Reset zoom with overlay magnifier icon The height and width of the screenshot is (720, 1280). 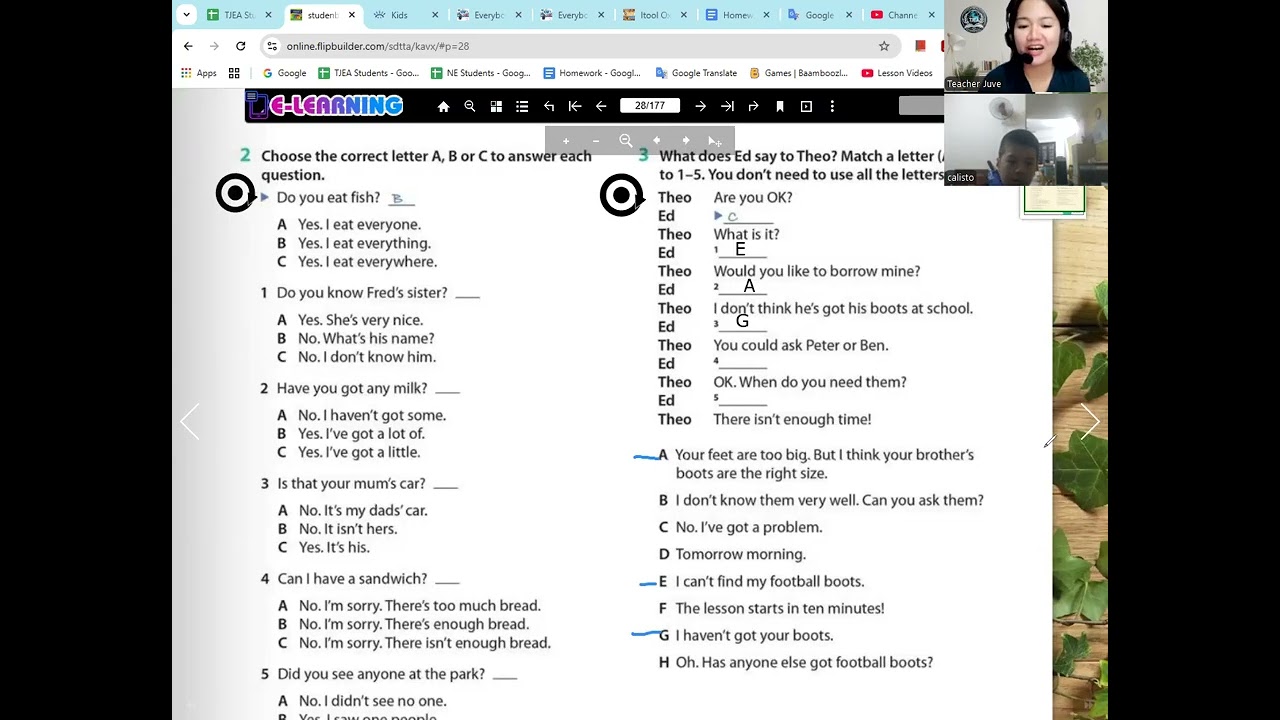tap(626, 141)
